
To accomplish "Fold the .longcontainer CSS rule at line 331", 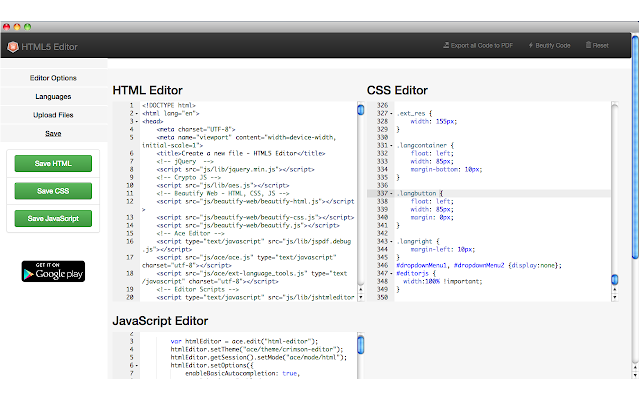I will 390,146.
